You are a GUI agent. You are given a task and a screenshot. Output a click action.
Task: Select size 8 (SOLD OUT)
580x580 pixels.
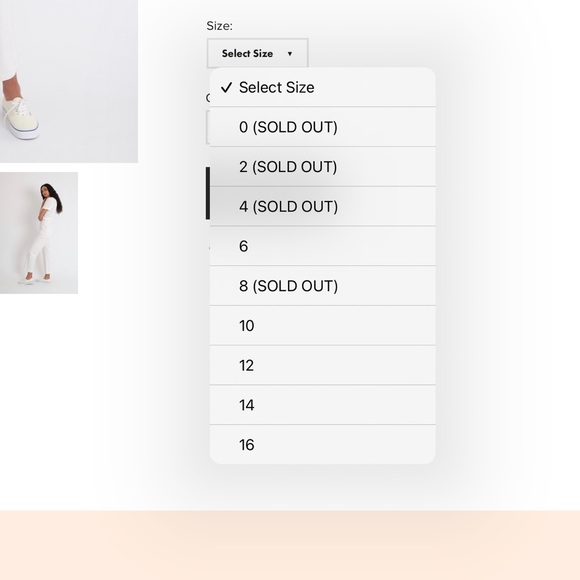click(323, 286)
